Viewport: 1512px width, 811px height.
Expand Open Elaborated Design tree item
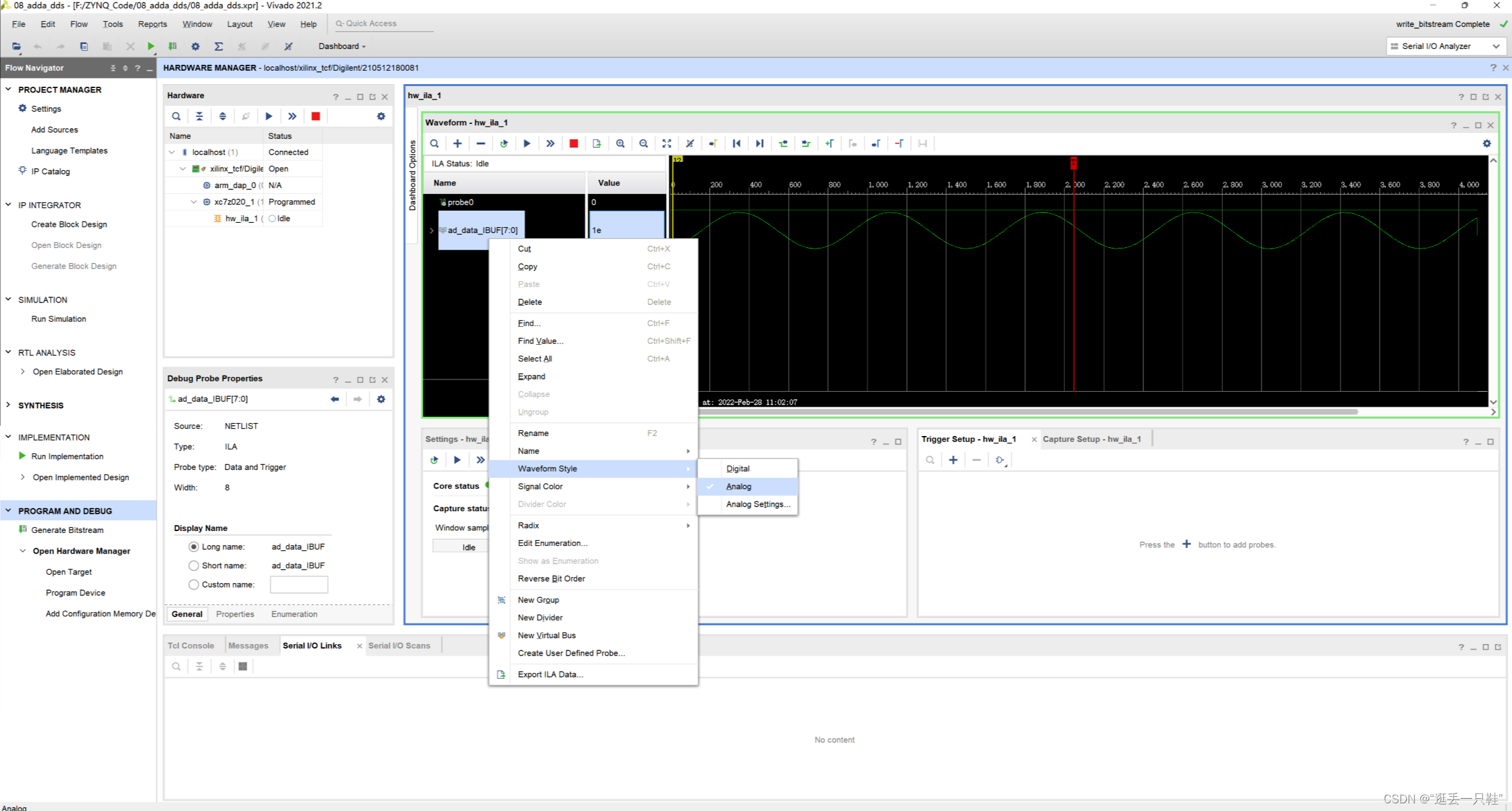(23, 372)
